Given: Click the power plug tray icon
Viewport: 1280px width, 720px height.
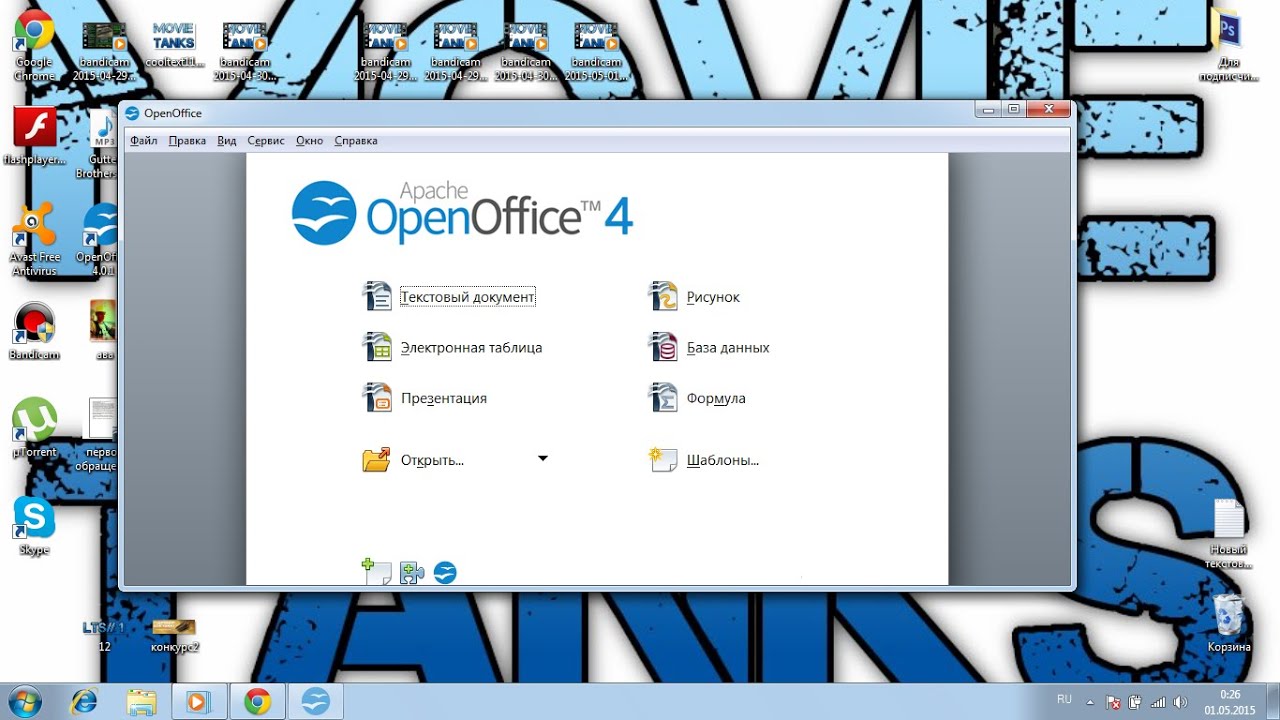Looking at the screenshot, I should [1136, 702].
